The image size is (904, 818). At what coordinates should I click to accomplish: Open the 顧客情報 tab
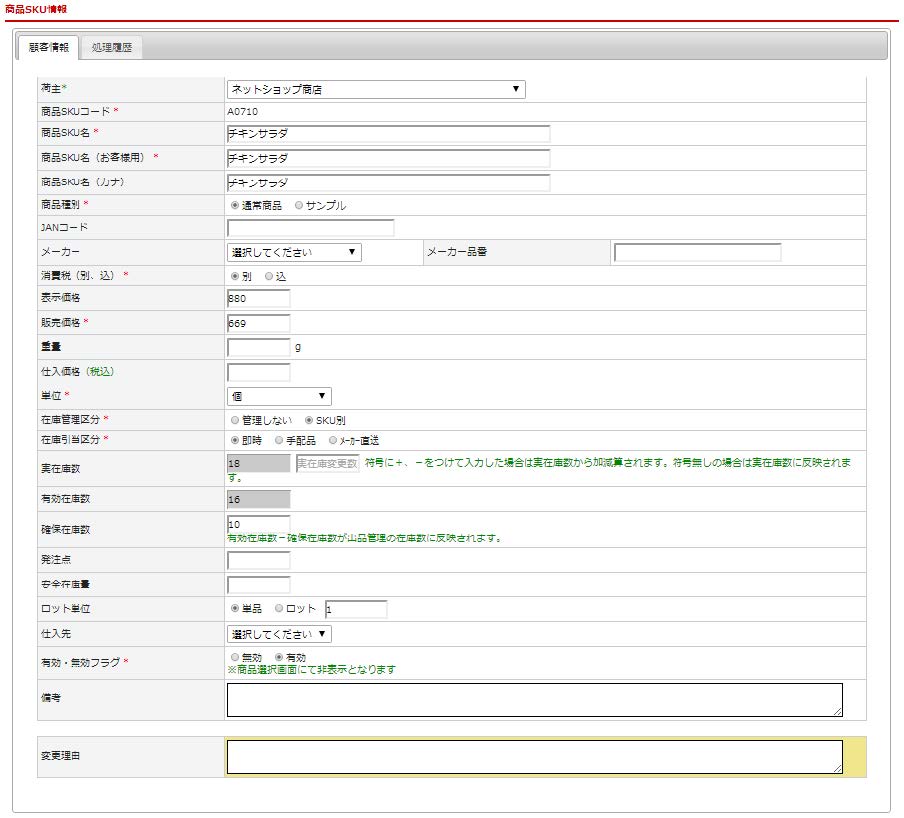coord(48,47)
